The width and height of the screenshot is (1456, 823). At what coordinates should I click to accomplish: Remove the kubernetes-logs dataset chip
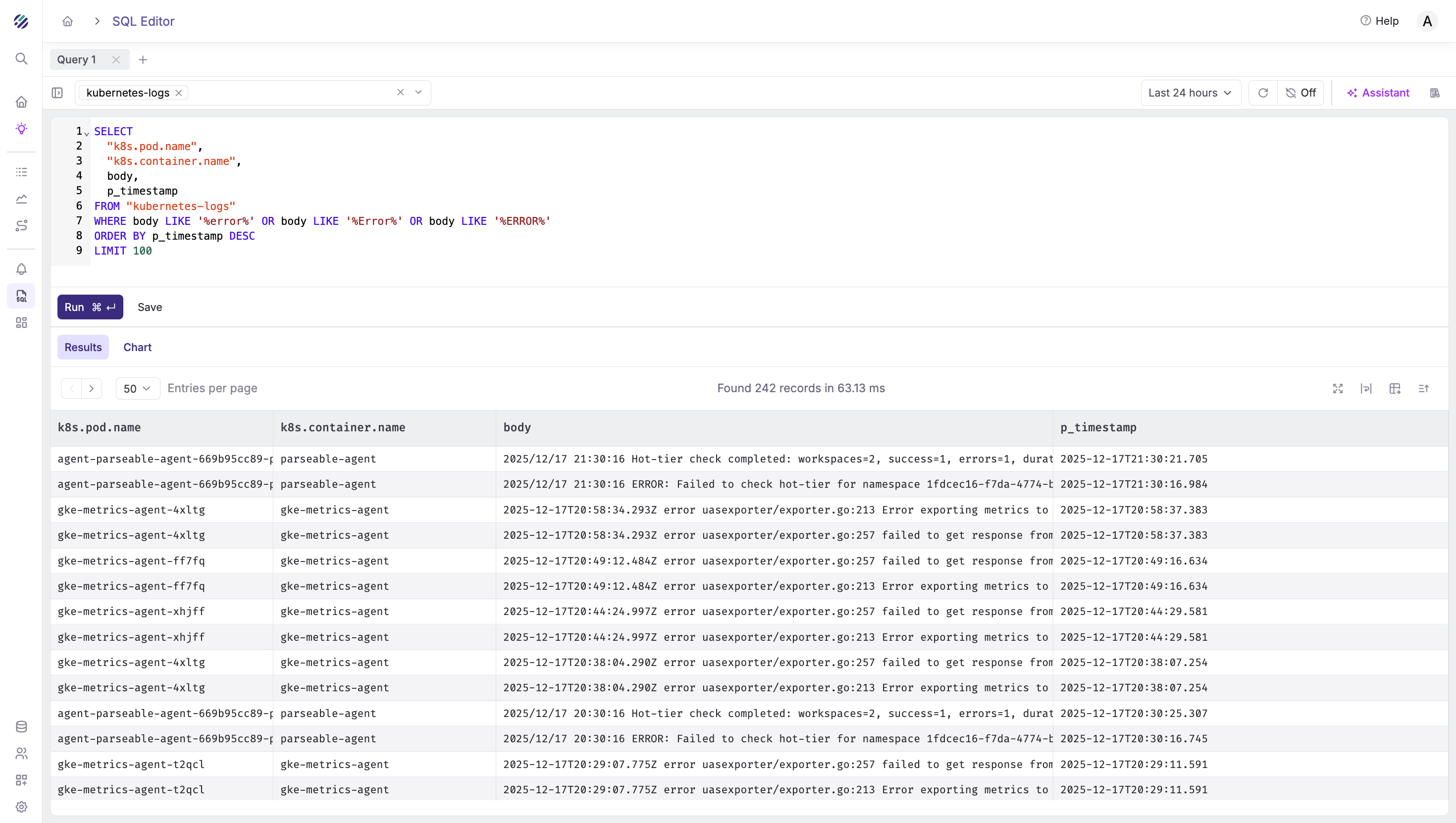[x=179, y=93]
